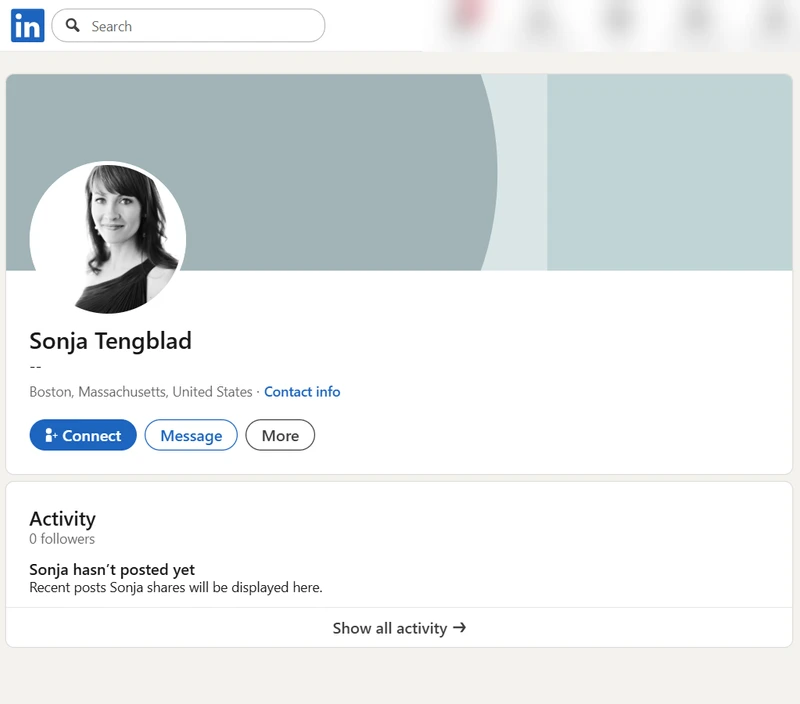Viewport: 800px width, 704px height.
Task: Click the LinkedIn logo icon
Action: 28,26
